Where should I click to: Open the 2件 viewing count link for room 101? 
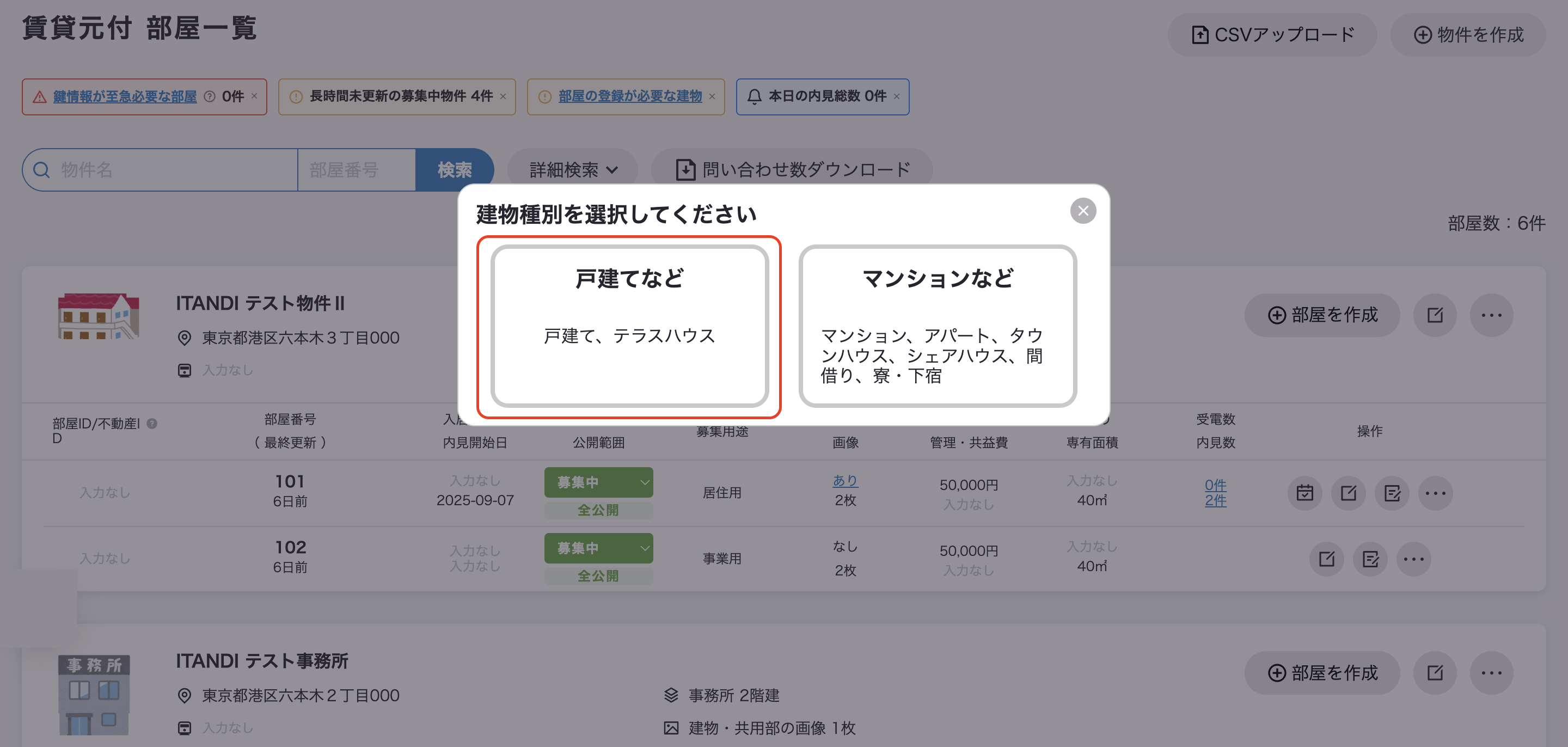click(1215, 500)
